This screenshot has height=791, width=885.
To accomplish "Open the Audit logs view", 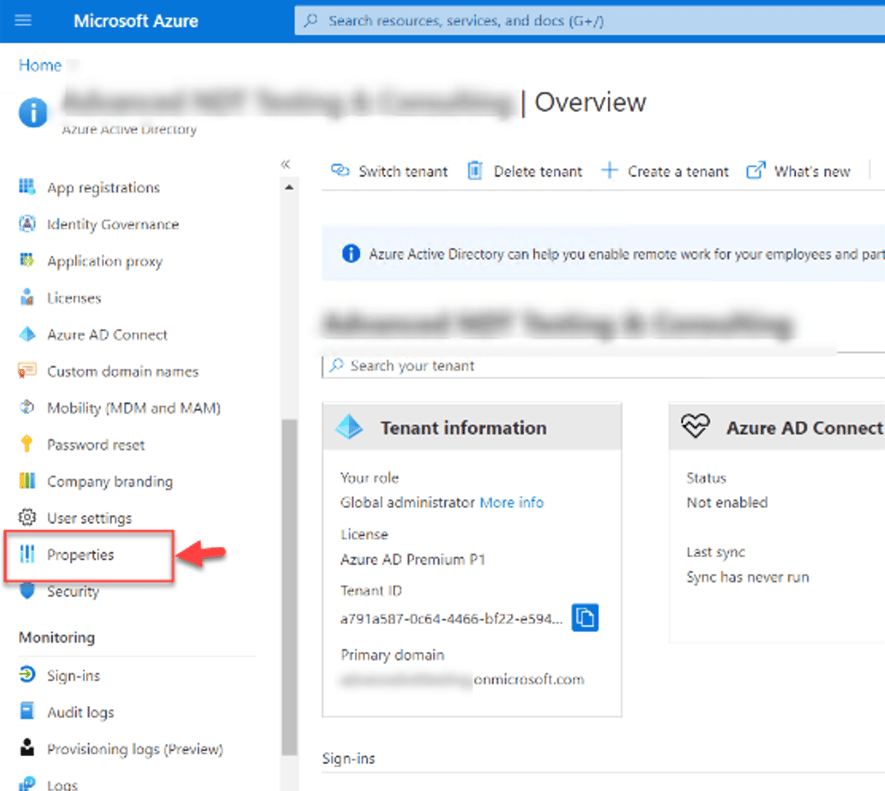I will click(x=82, y=712).
